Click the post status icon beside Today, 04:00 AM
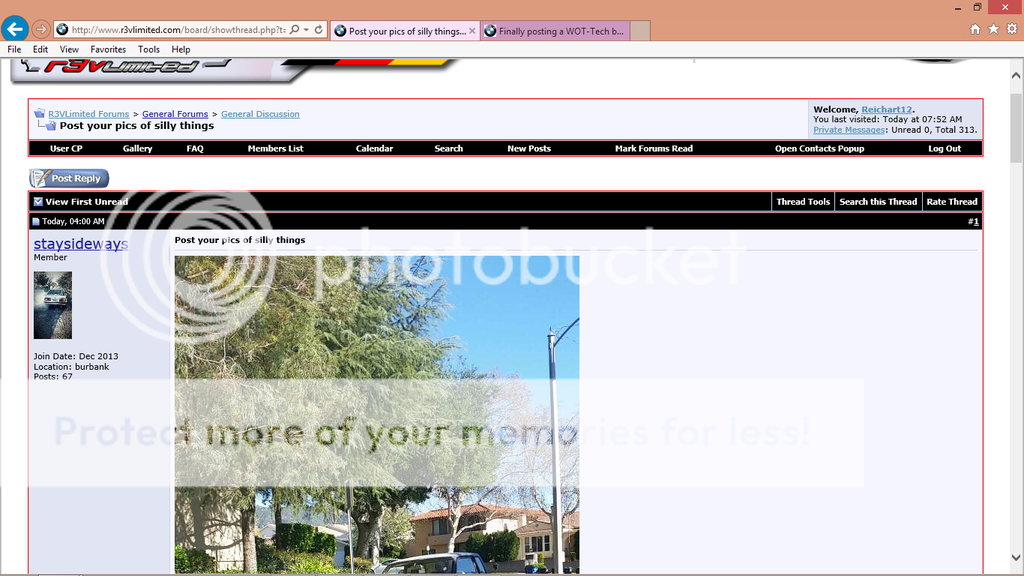This screenshot has width=1024, height=576. click(36, 222)
